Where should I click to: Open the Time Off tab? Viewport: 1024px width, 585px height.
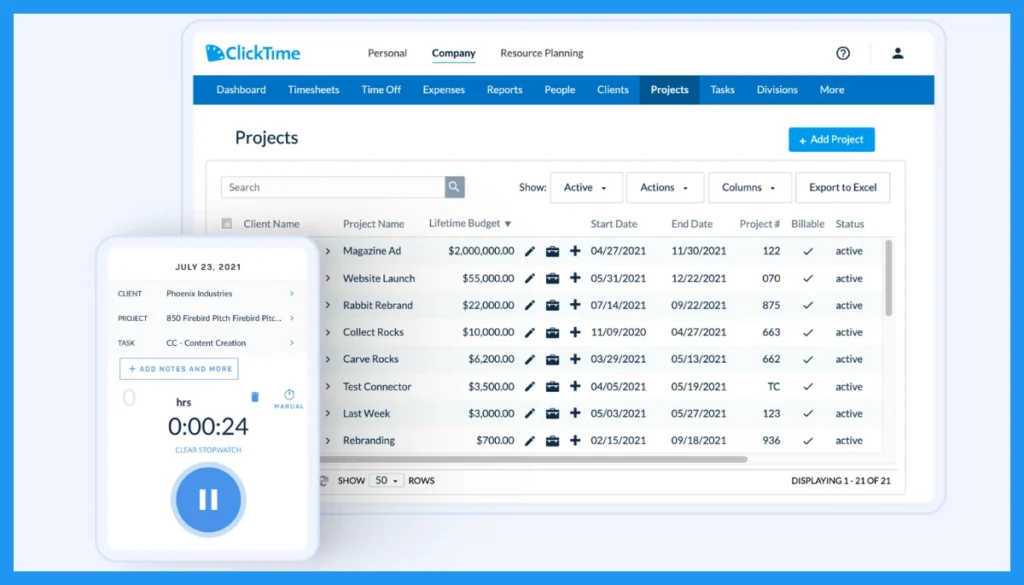(x=381, y=90)
